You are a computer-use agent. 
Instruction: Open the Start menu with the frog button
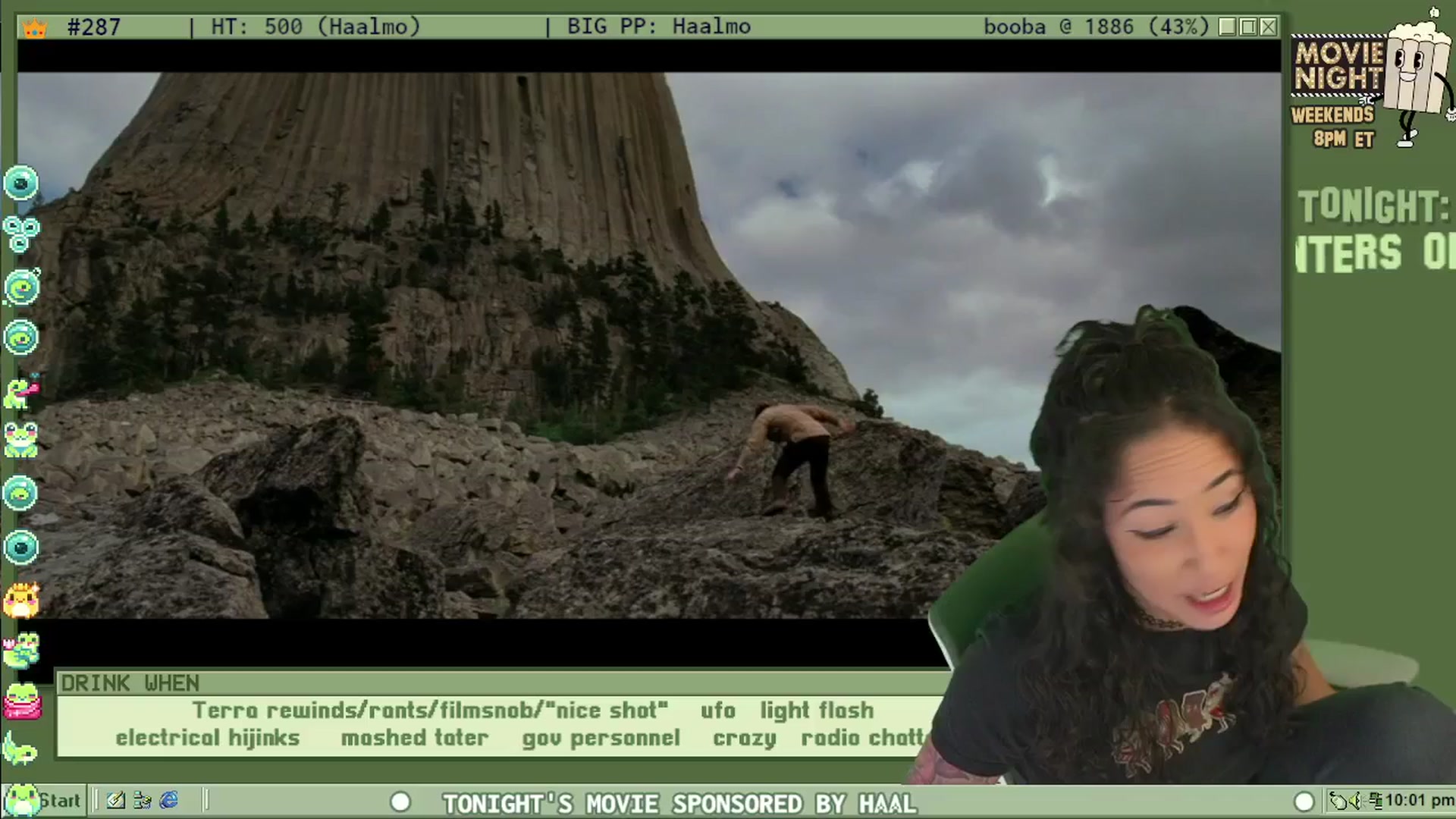click(x=42, y=800)
